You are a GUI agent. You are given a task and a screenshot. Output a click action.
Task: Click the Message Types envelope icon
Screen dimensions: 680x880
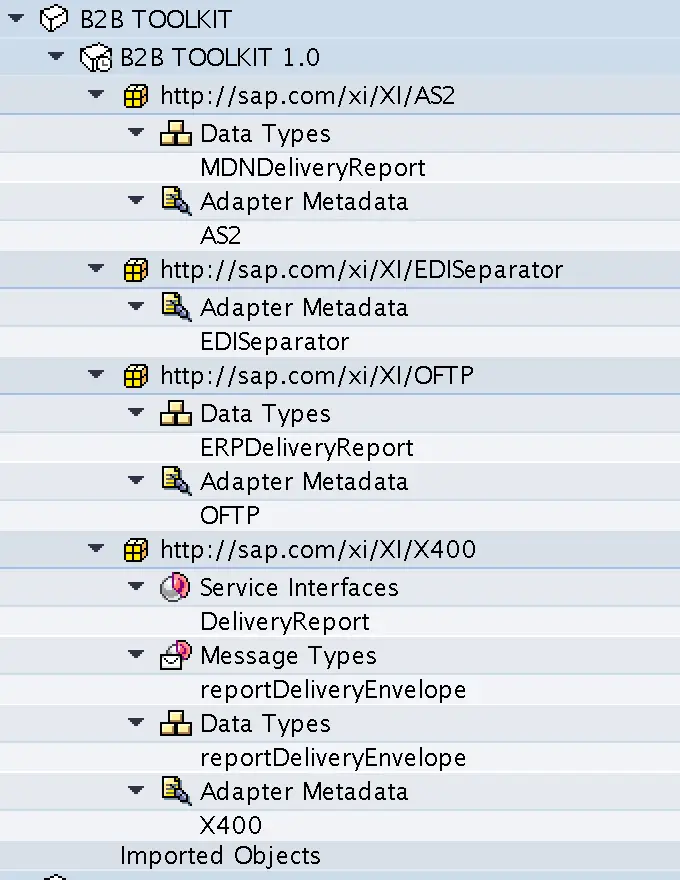[x=176, y=655]
